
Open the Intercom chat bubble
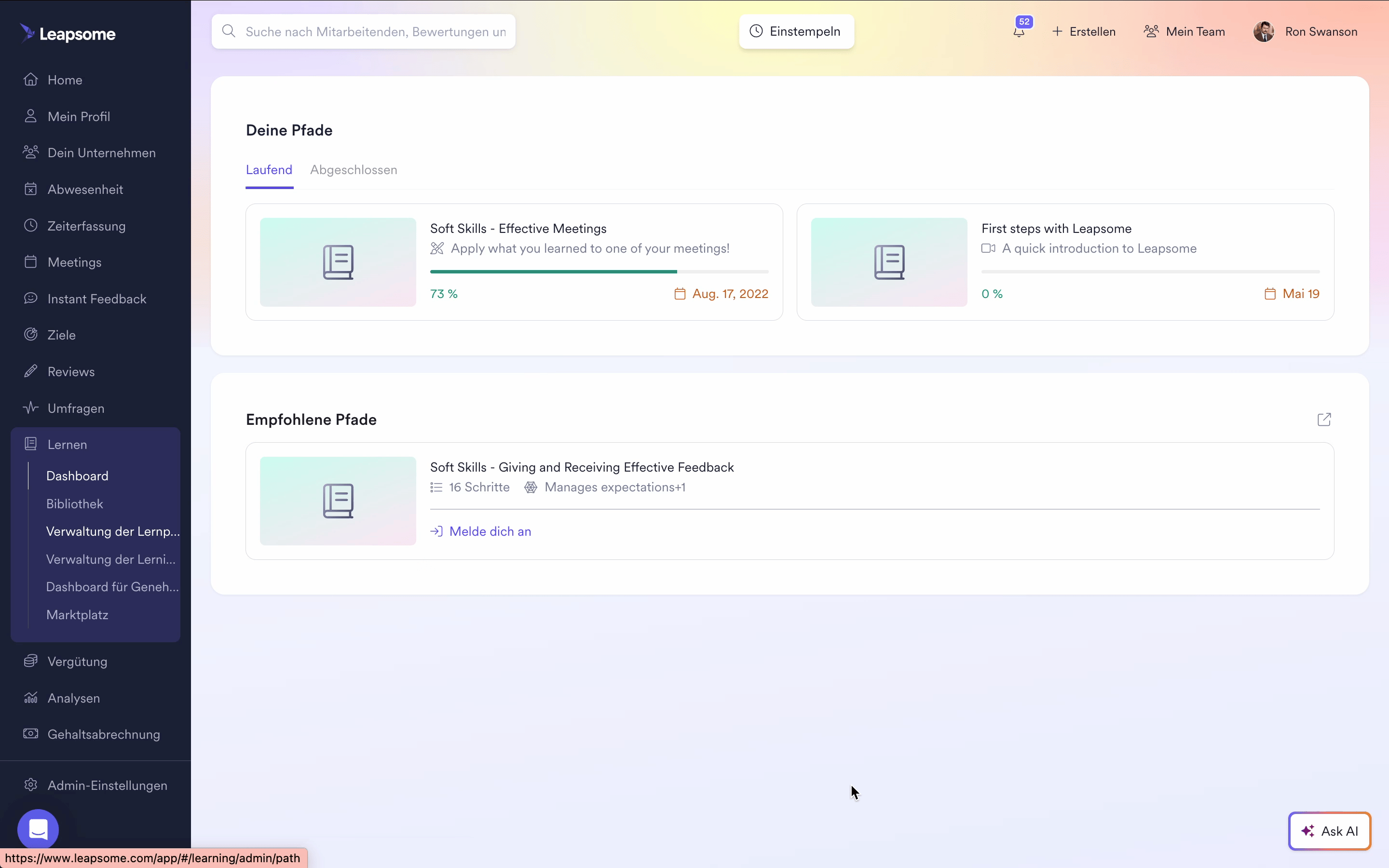(x=38, y=829)
